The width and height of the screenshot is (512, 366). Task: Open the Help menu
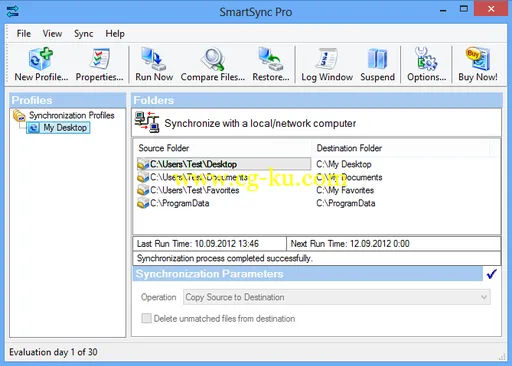115,33
